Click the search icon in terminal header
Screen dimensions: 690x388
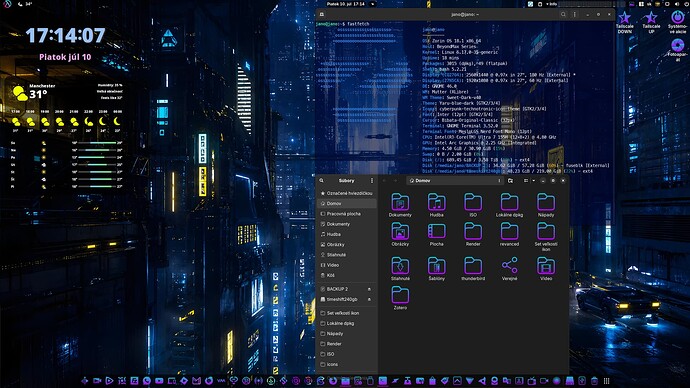(x=563, y=14)
